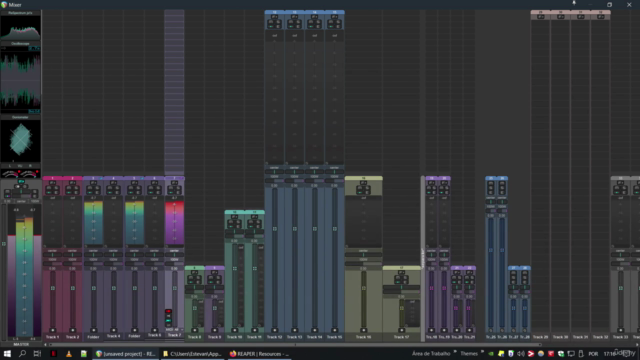Select the Track 7 name label
This screenshot has height=360, width=640.
[174, 335]
